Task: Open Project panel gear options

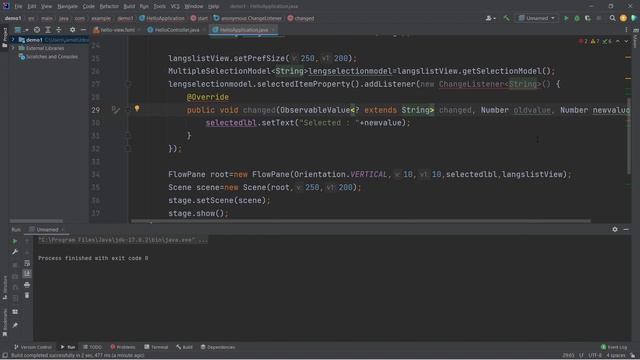Action: [72, 30]
